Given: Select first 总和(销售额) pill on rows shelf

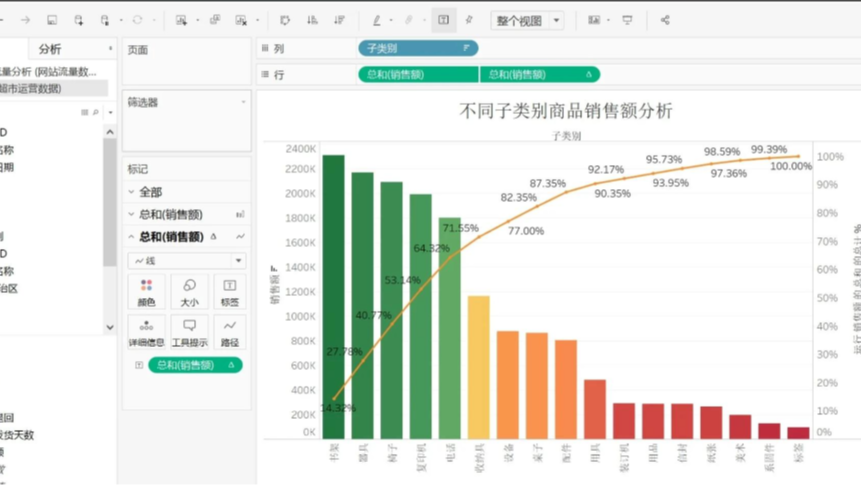Looking at the screenshot, I should (418, 75).
